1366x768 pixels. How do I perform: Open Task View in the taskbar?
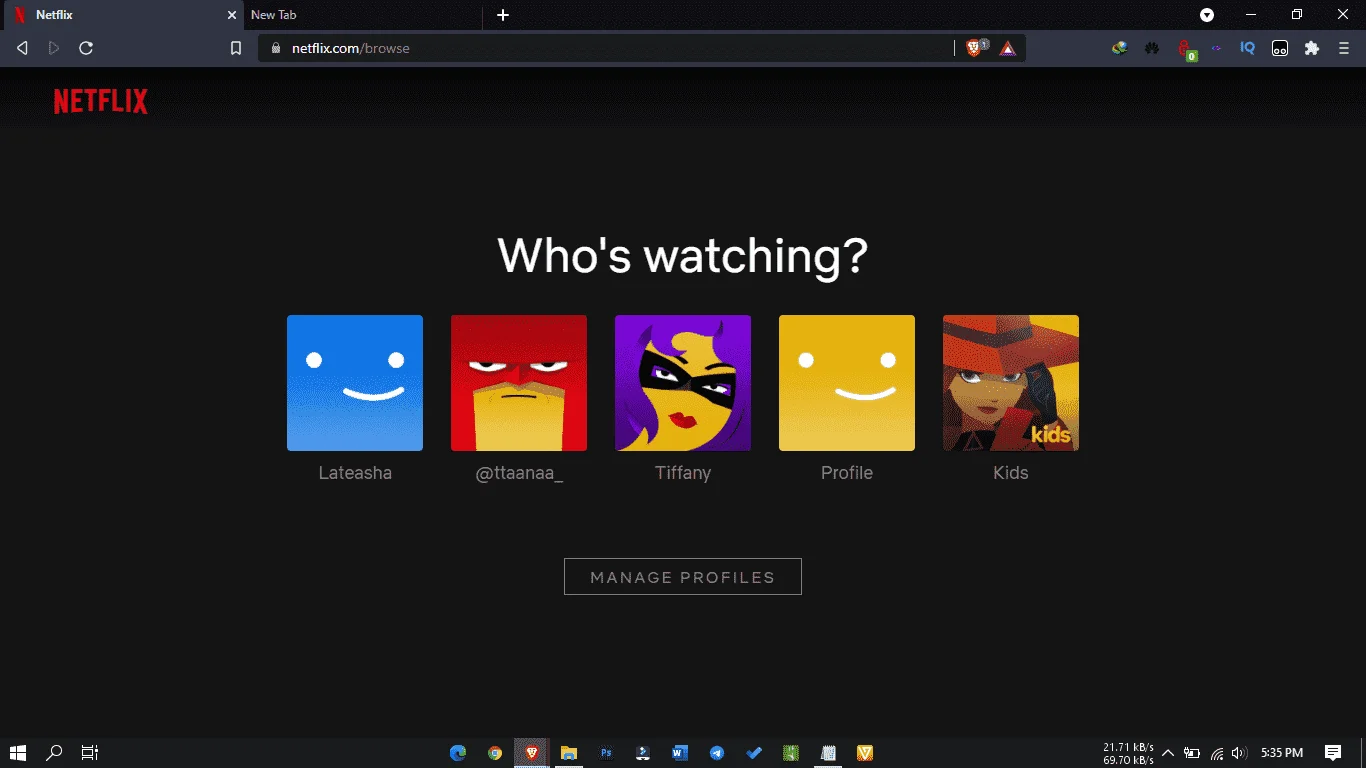[x=90, y=753]
